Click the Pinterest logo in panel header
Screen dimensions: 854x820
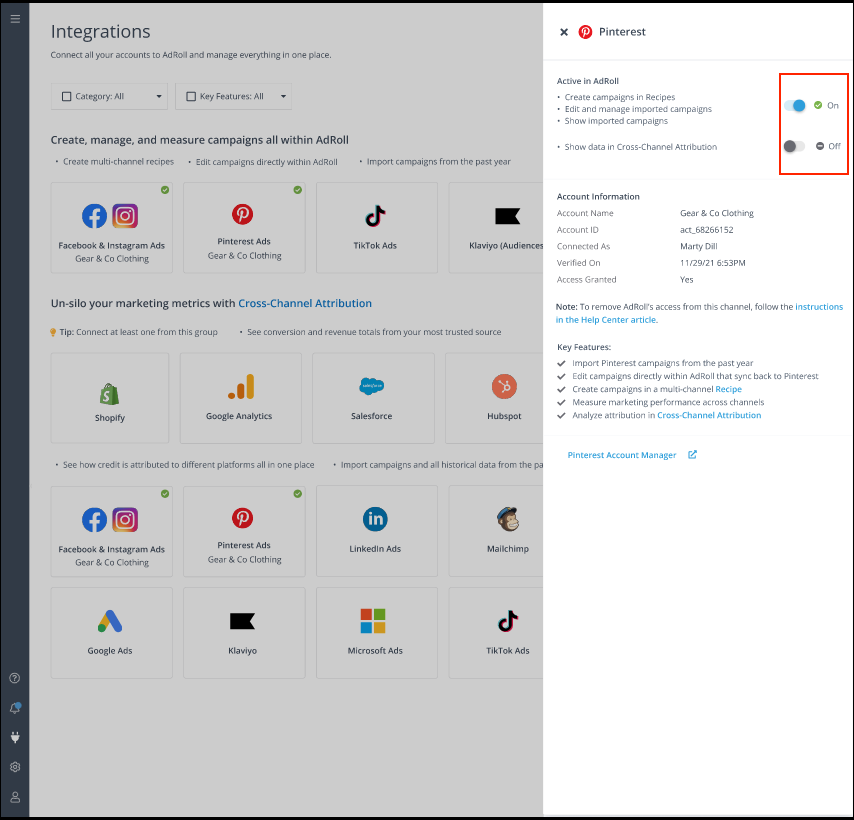(585, 32)
